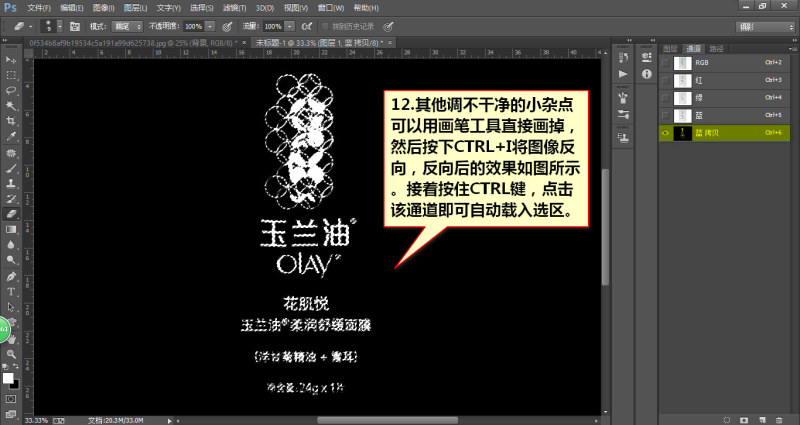Hide the 蓝 拷贝 channel eye
The width and height of the screenshot is (800, 425).
(665, 133)
